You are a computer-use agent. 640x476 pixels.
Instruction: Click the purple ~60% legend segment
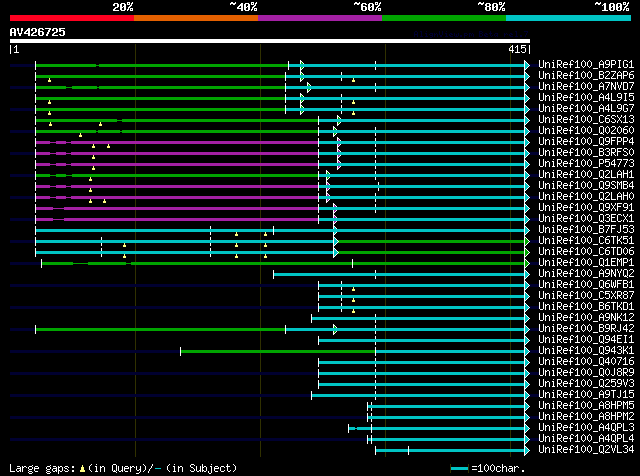click(x=320, y=18)
